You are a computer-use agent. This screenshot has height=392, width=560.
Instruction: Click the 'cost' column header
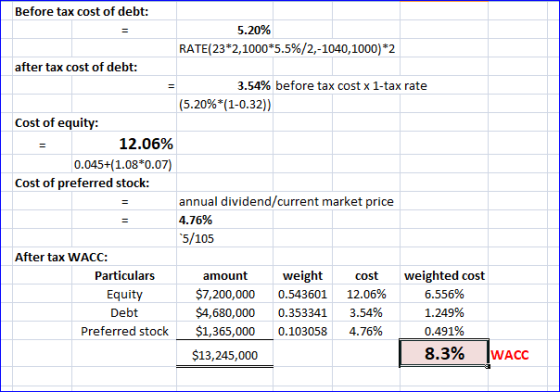tap(366, 276)
